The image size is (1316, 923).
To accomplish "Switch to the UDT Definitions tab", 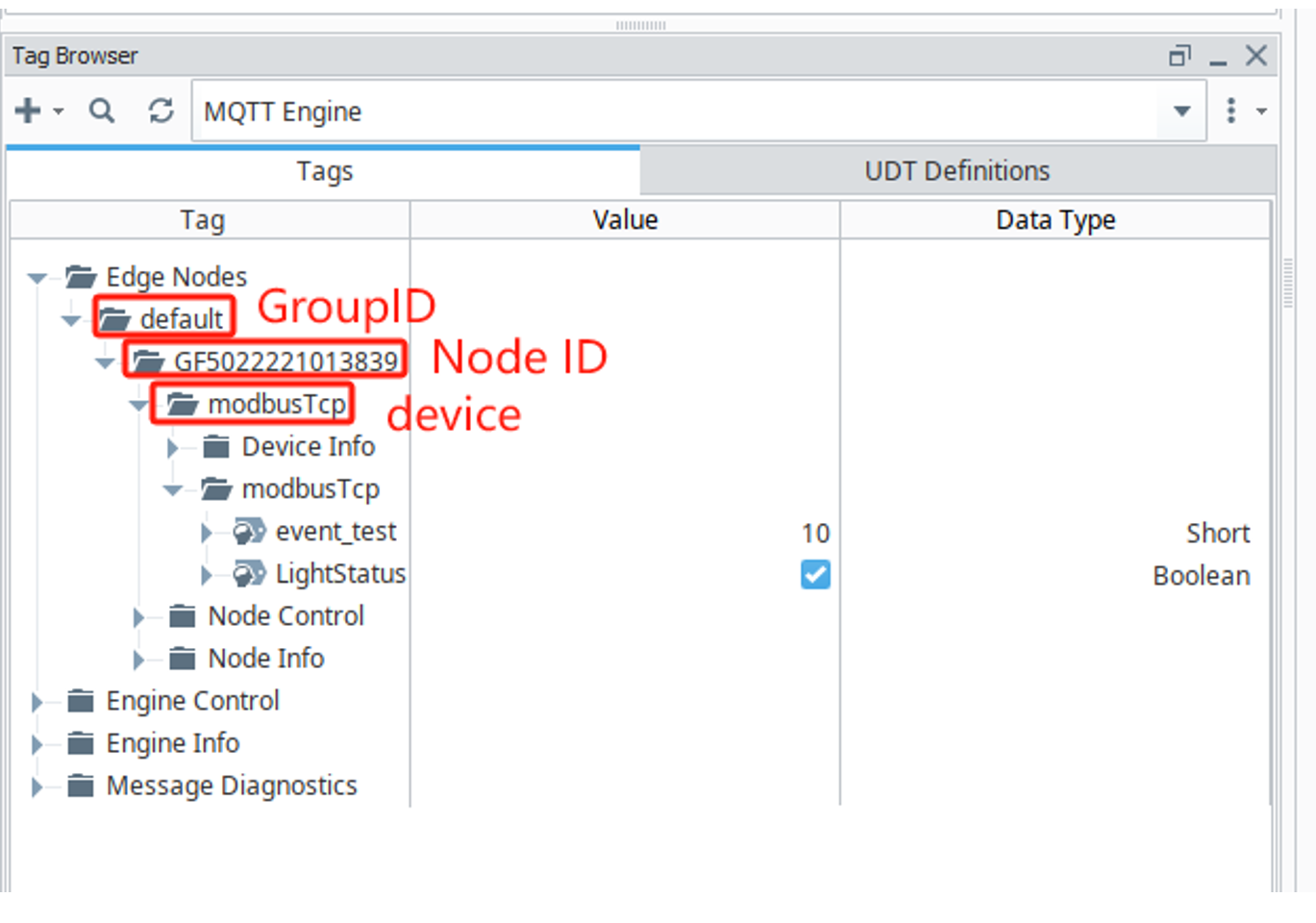I will tap(956, 171).
